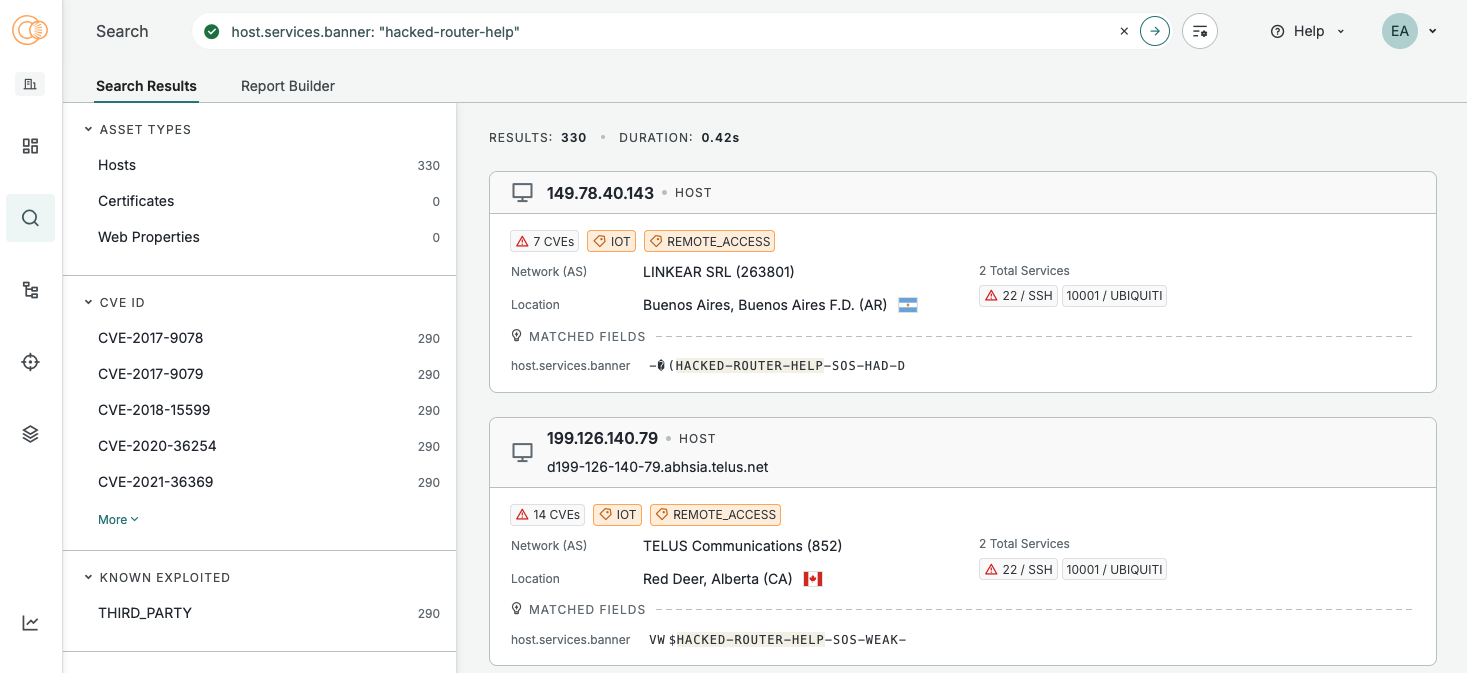The height and width of the screenshot is (673, 1467).
Task: Filter by CVE-2017-9078
Action: (x=150, y=338)
